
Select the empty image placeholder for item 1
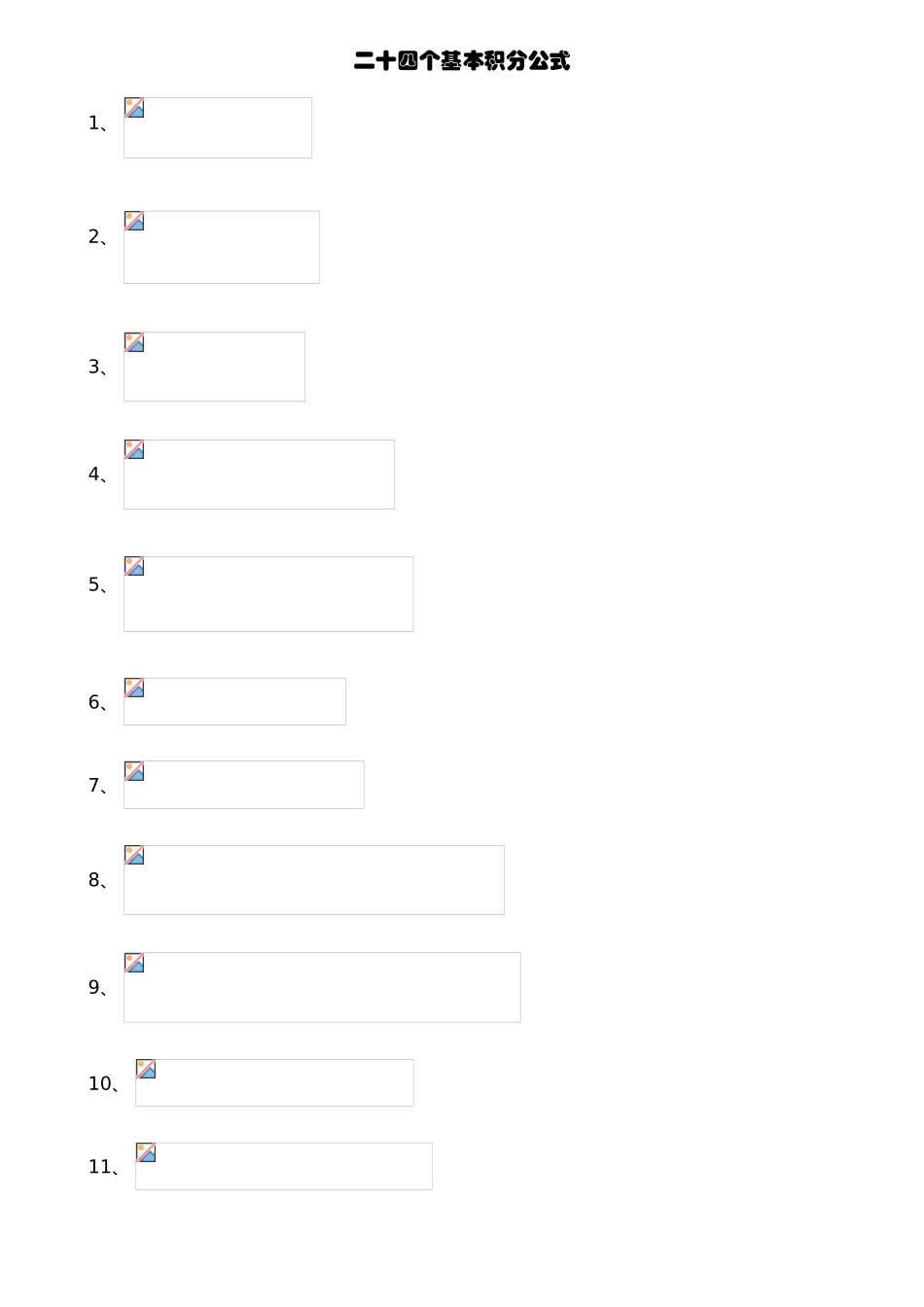pos(229,133)
